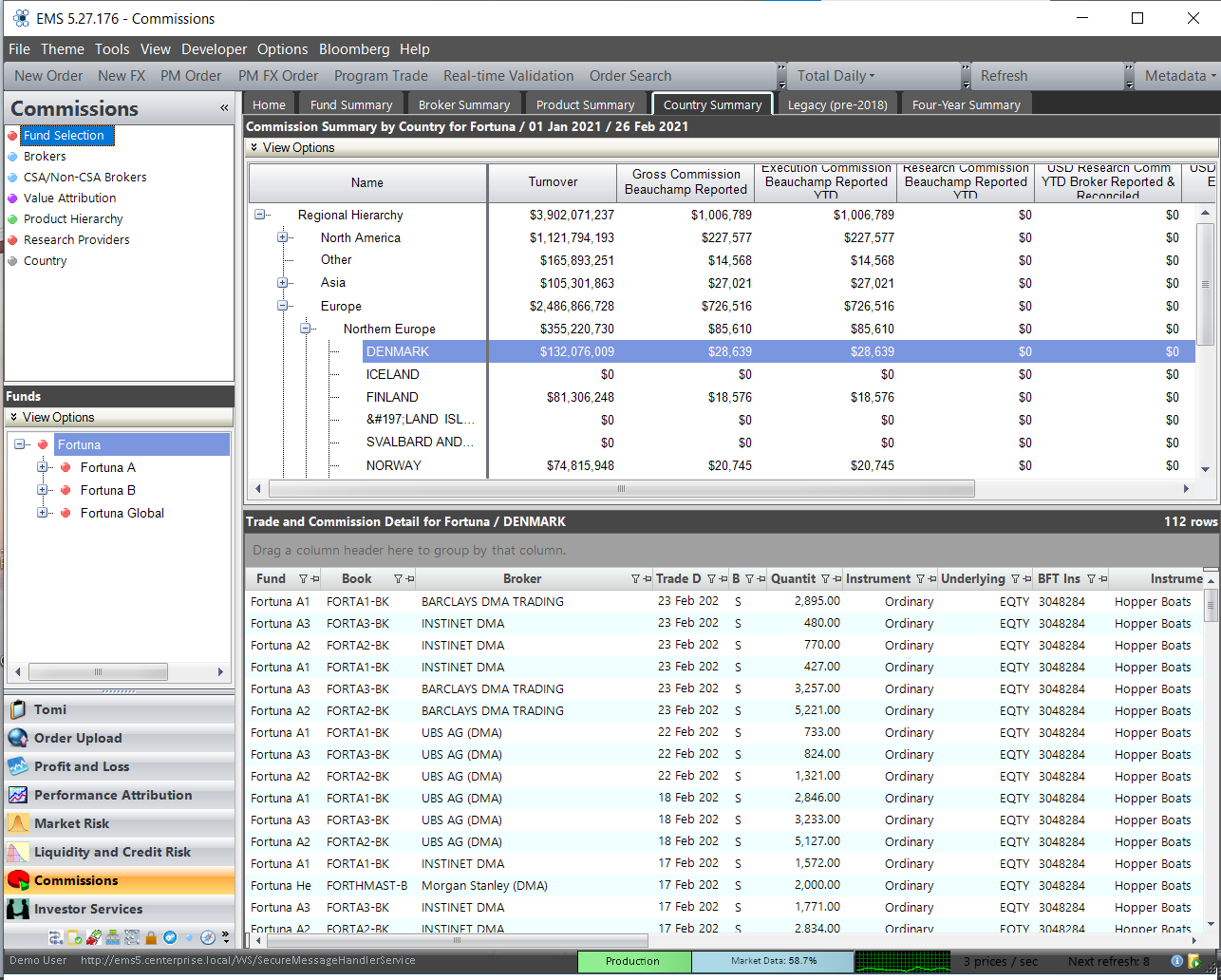Expand the Fortuna Global fund node
Screen dimensions: 1221x980
click(x=42, y=513)
